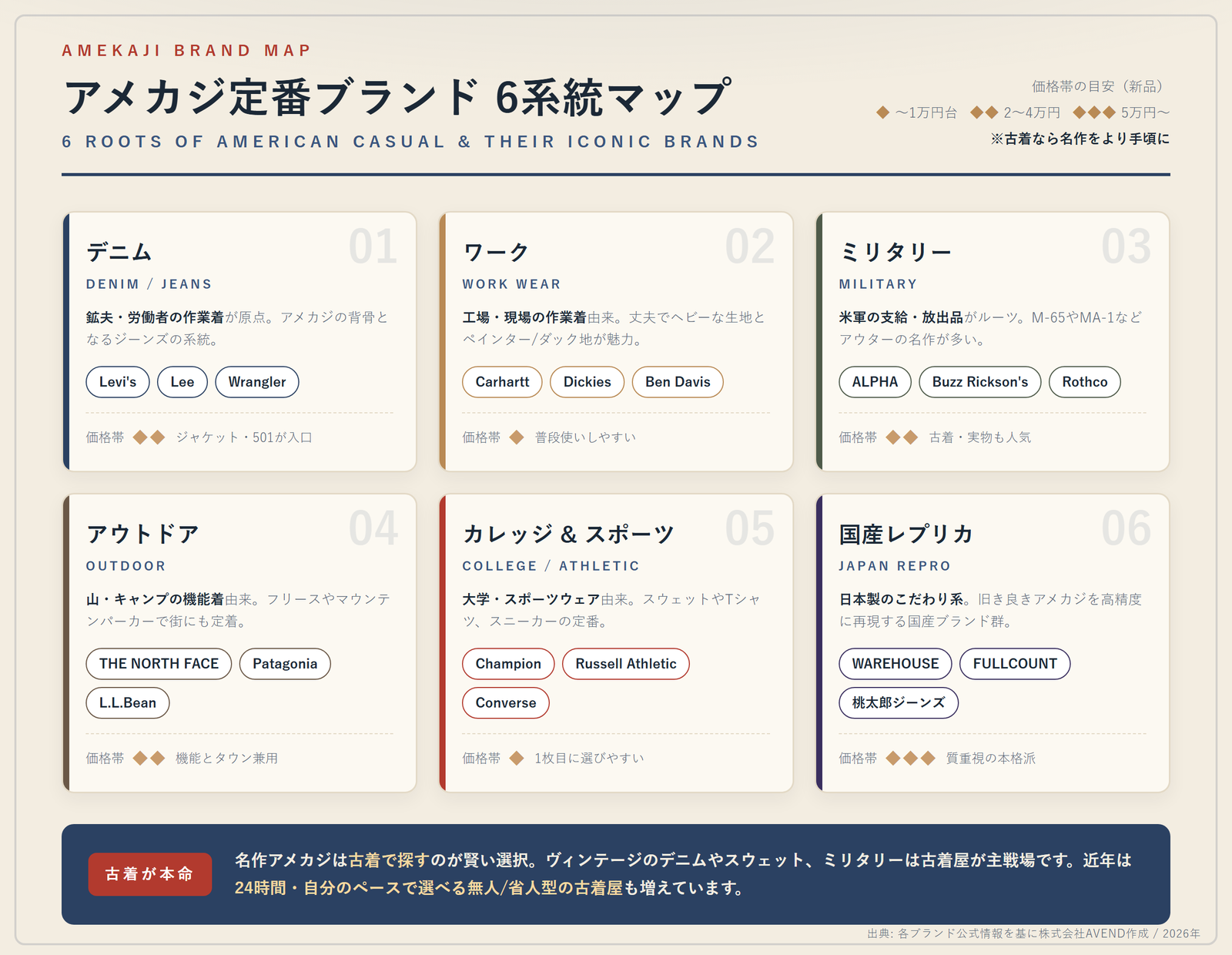Select the FULLCOUNT brand tag
The image size is (1232, 955).
[1015, 664]
